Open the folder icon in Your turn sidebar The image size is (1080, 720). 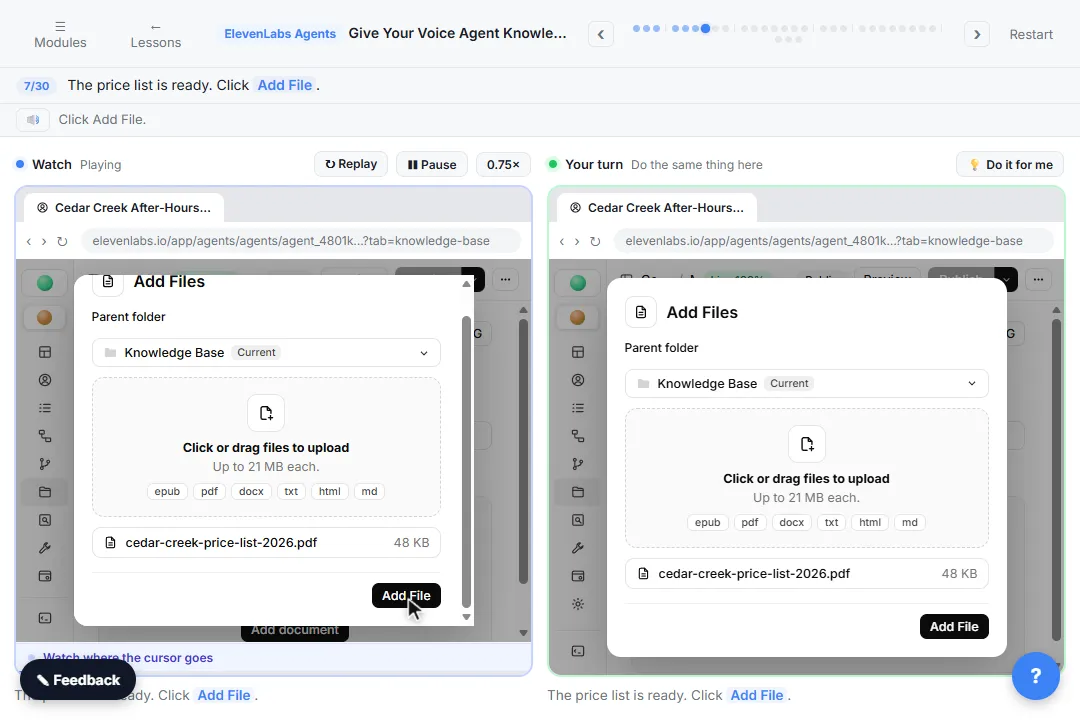coord(578,492)
